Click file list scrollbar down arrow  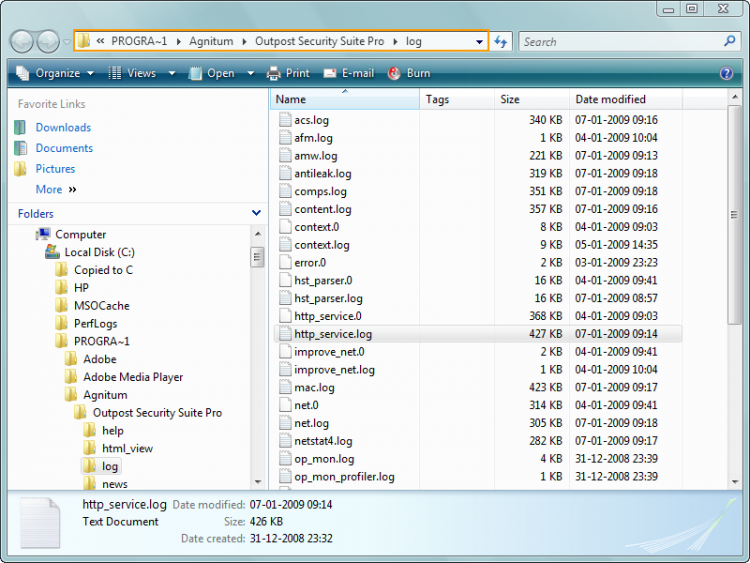click(735, 482)
